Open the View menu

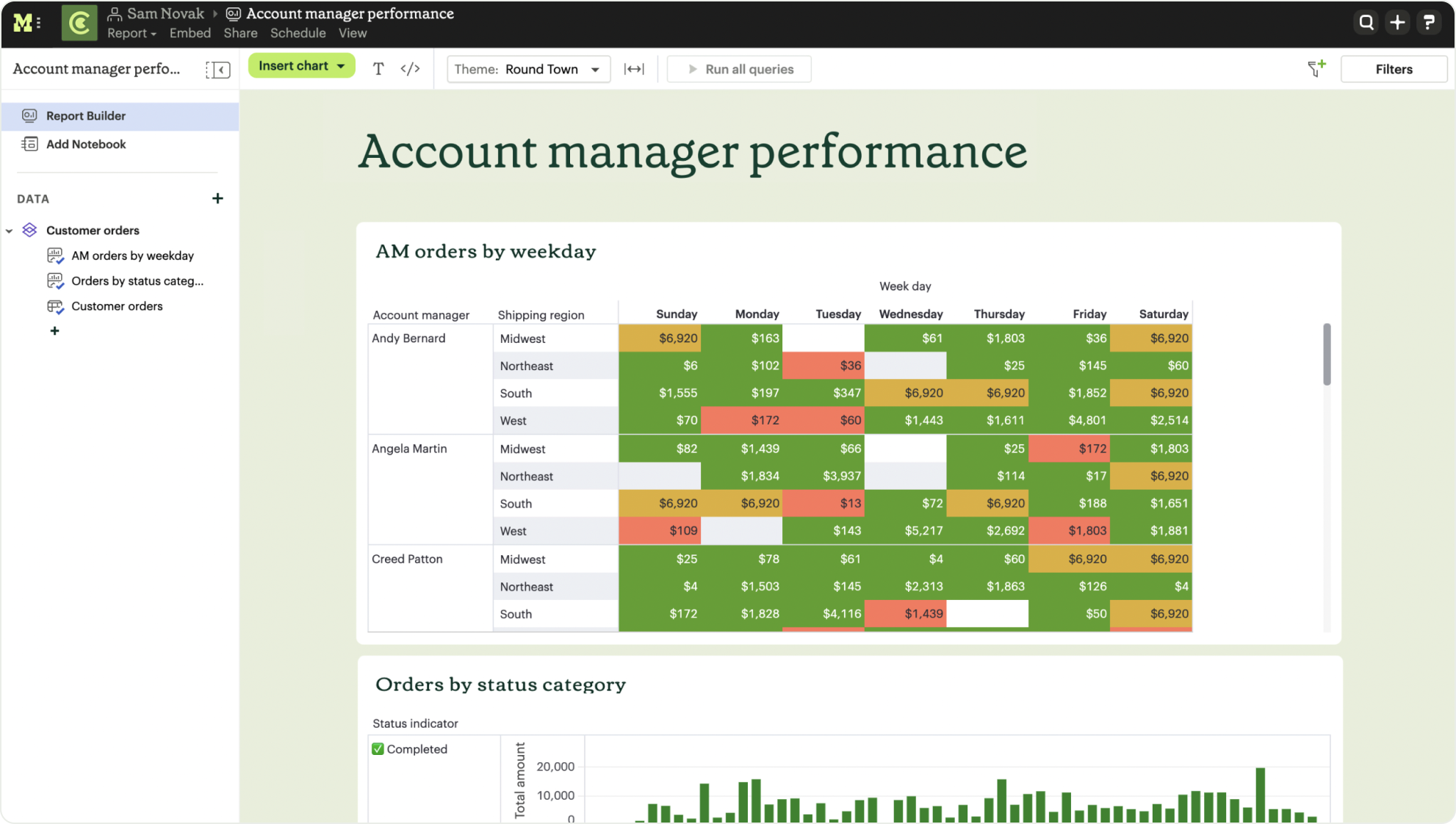353,33
